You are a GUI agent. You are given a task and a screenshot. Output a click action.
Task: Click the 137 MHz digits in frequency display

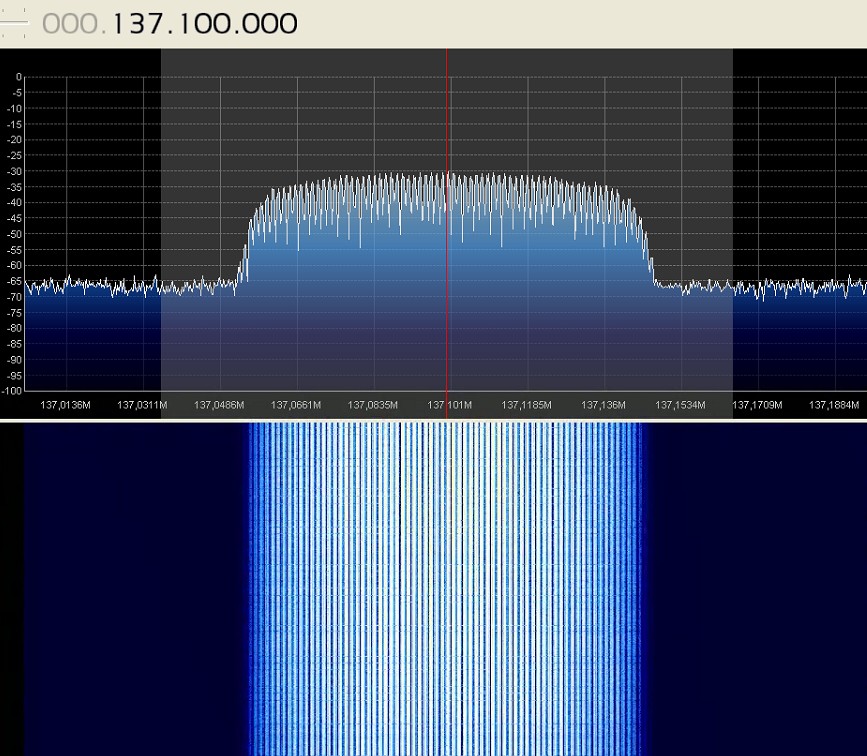(x=136, y=24)
